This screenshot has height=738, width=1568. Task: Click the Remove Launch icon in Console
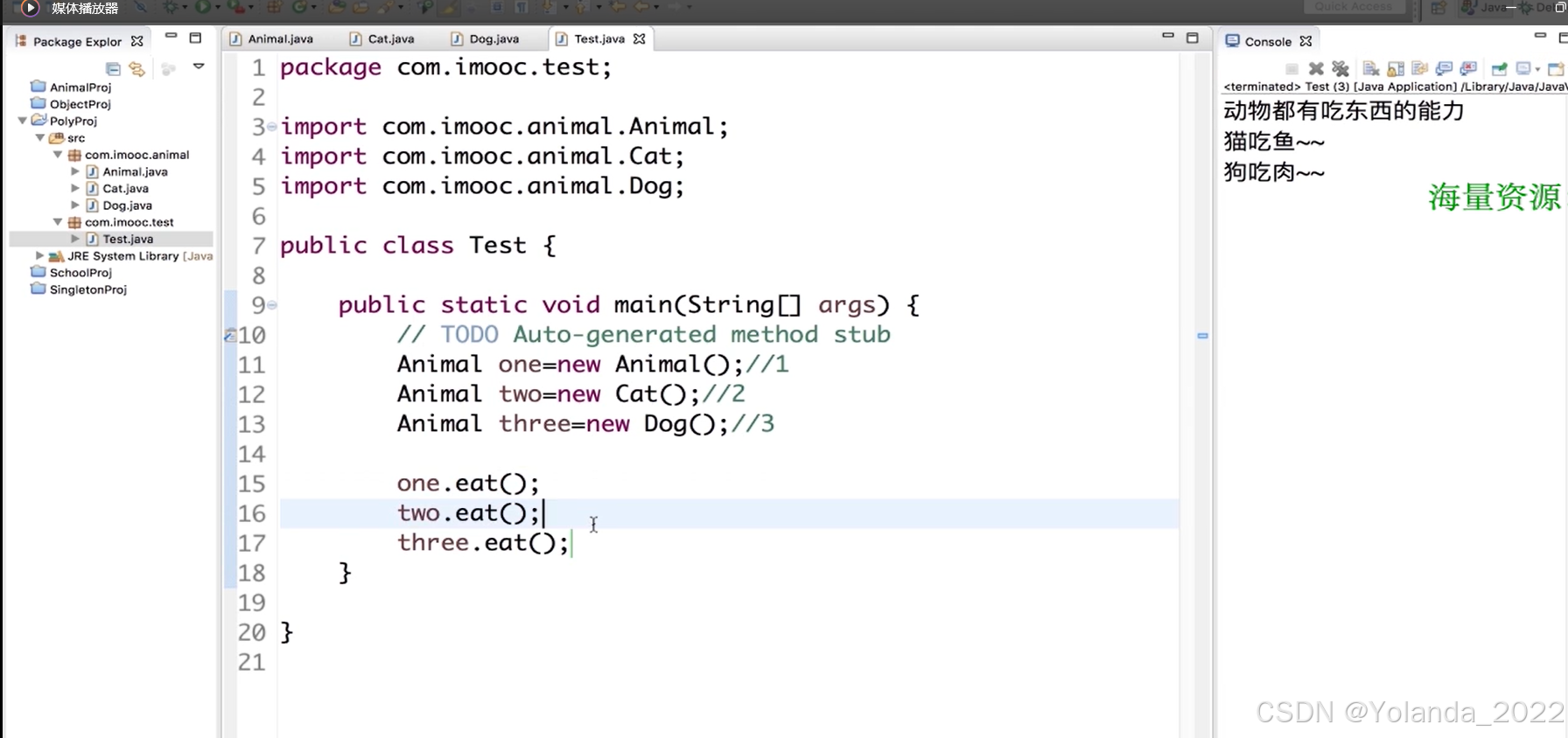[x=1316, y=68]
